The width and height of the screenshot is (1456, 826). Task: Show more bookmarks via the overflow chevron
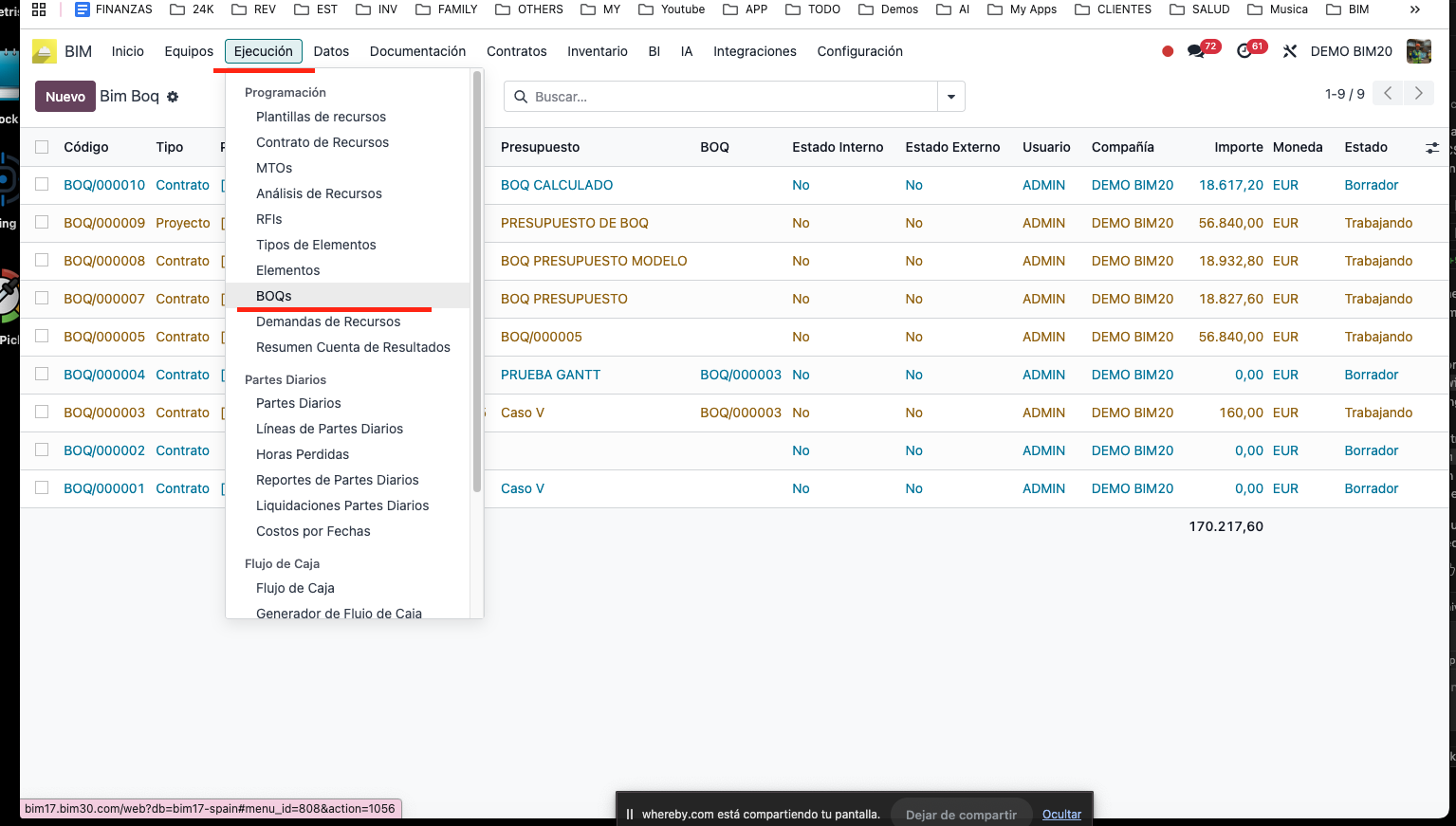(x=1414, y=9)
